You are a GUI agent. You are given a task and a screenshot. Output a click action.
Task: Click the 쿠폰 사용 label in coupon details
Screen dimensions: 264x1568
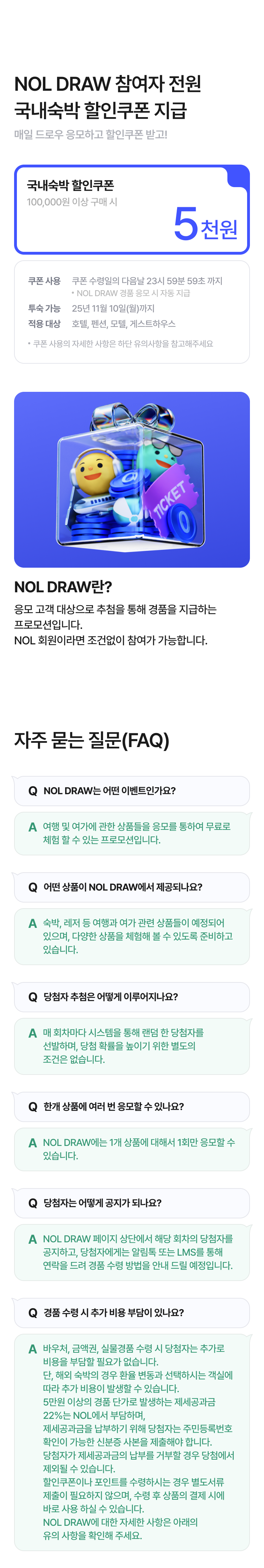coord(44,281)
